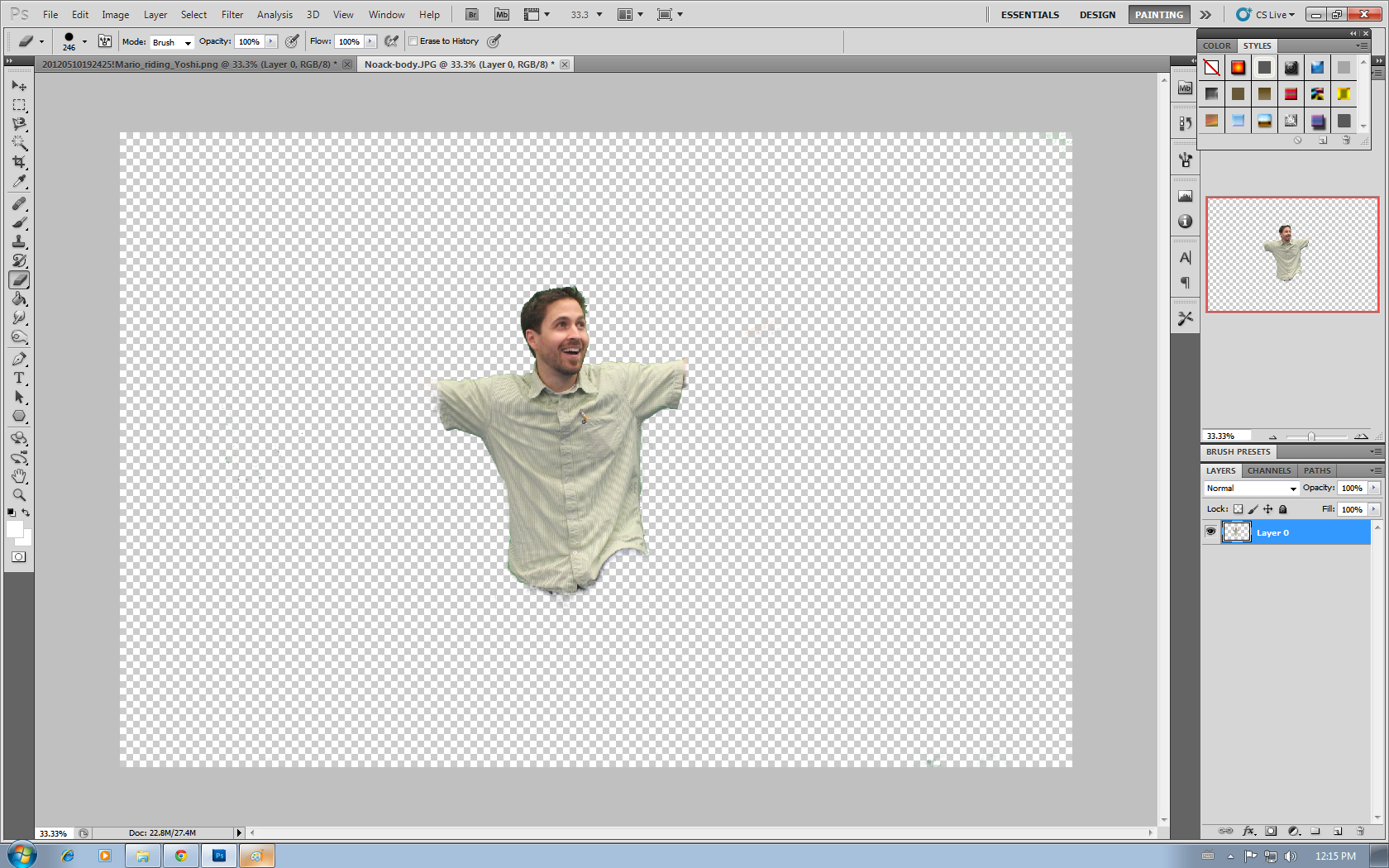Select the Pen tool
This screenshot has height=868, width=1389.
tap(19, 360)
